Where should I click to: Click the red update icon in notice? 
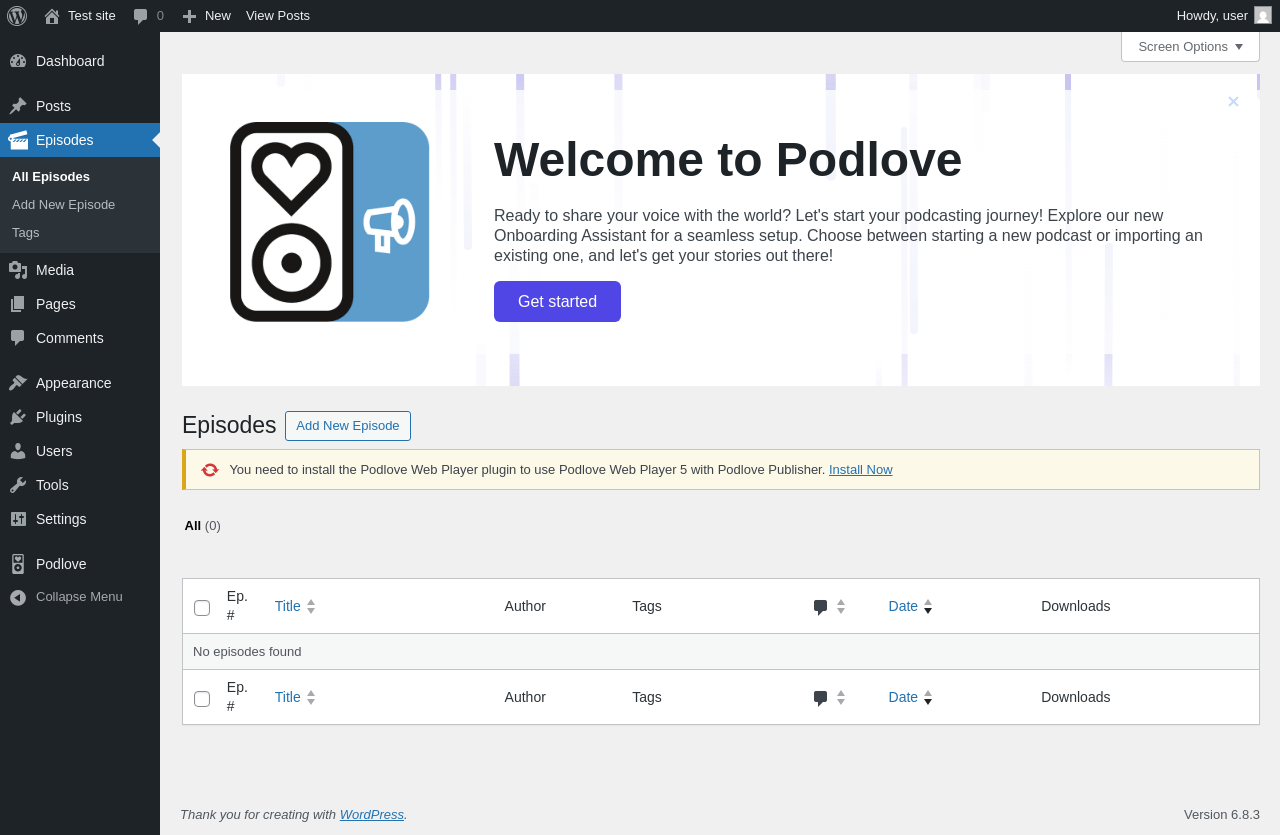point(210,470)
